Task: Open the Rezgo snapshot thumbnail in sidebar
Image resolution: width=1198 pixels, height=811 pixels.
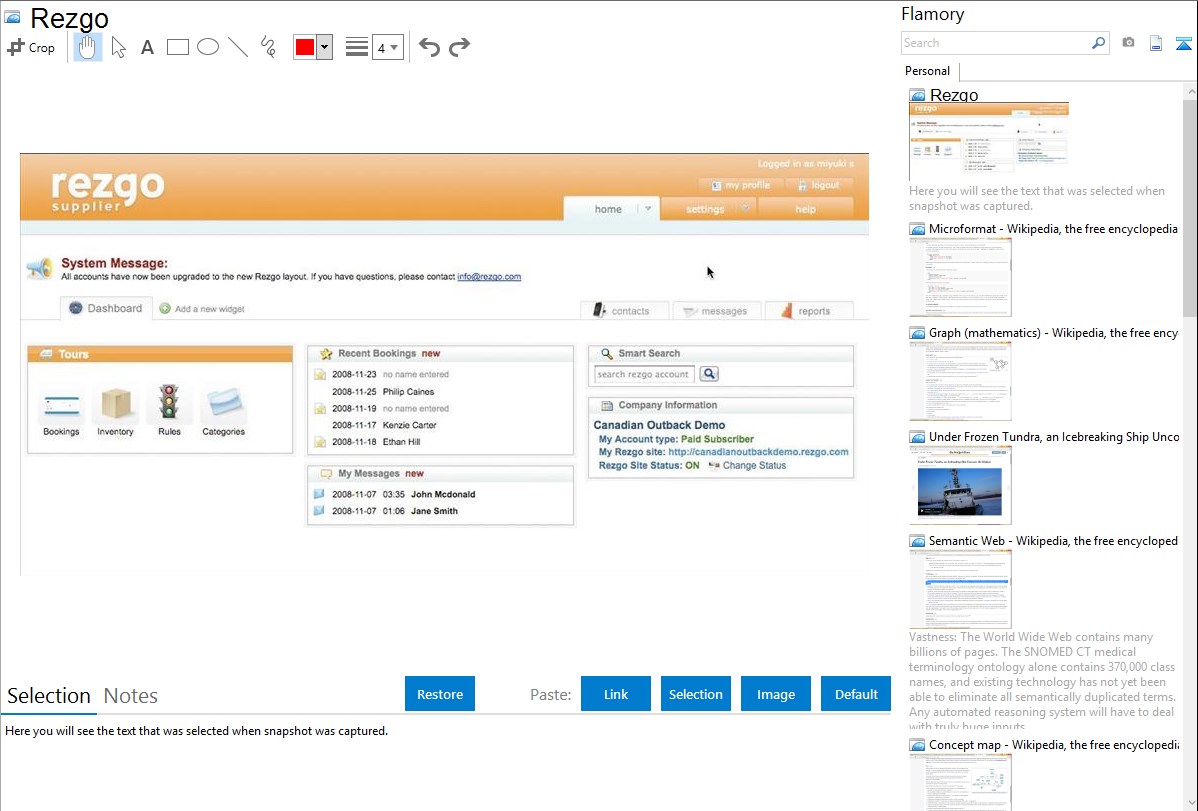Action: 989,141
